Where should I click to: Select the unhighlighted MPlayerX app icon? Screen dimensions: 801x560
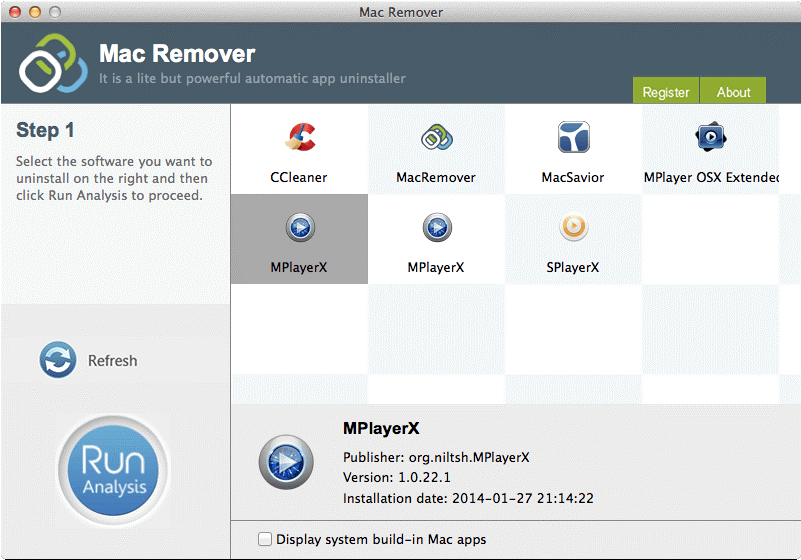[x=437, y=227]
